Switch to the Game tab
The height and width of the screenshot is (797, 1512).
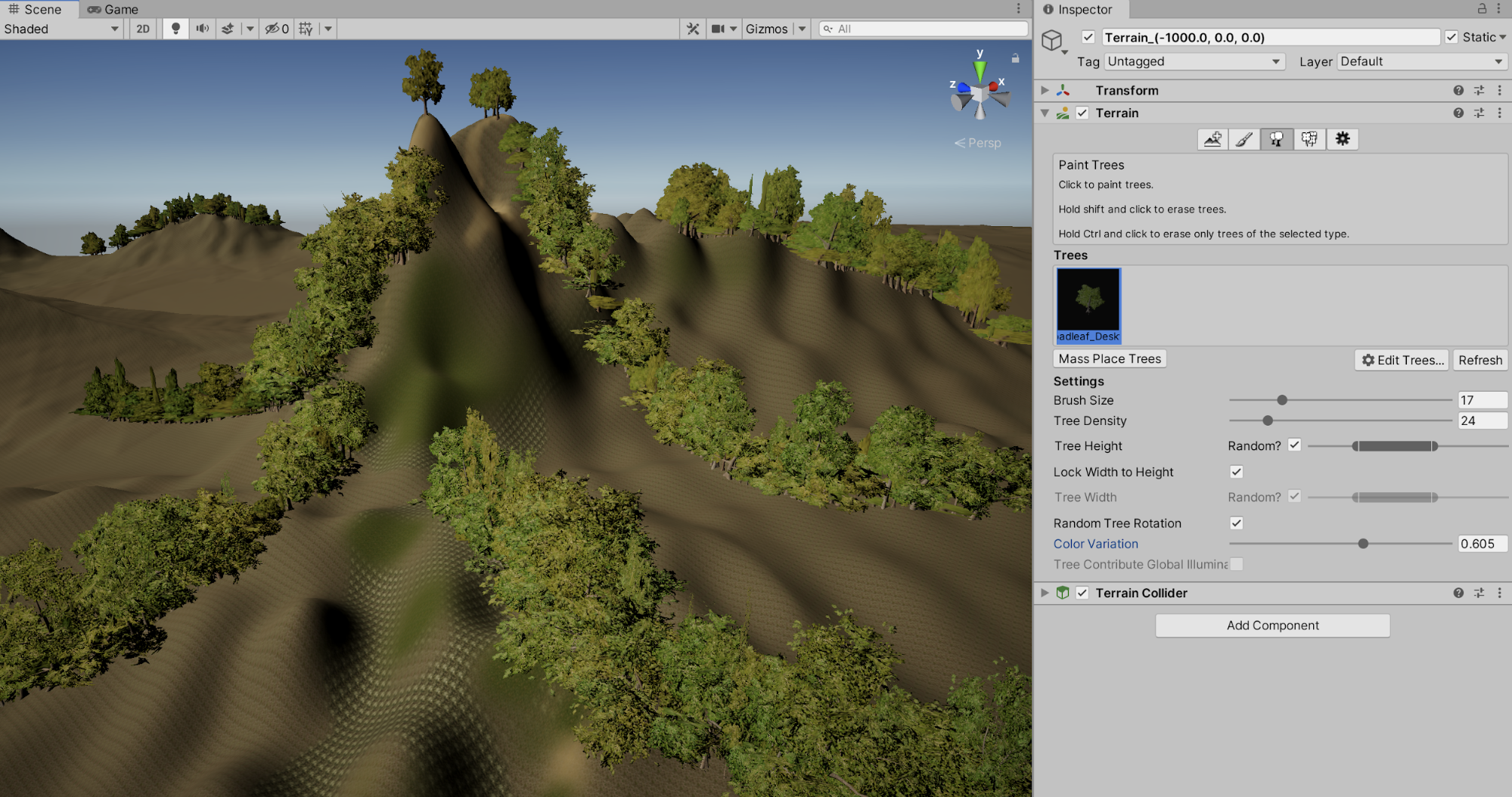click(x=113, y=9)
